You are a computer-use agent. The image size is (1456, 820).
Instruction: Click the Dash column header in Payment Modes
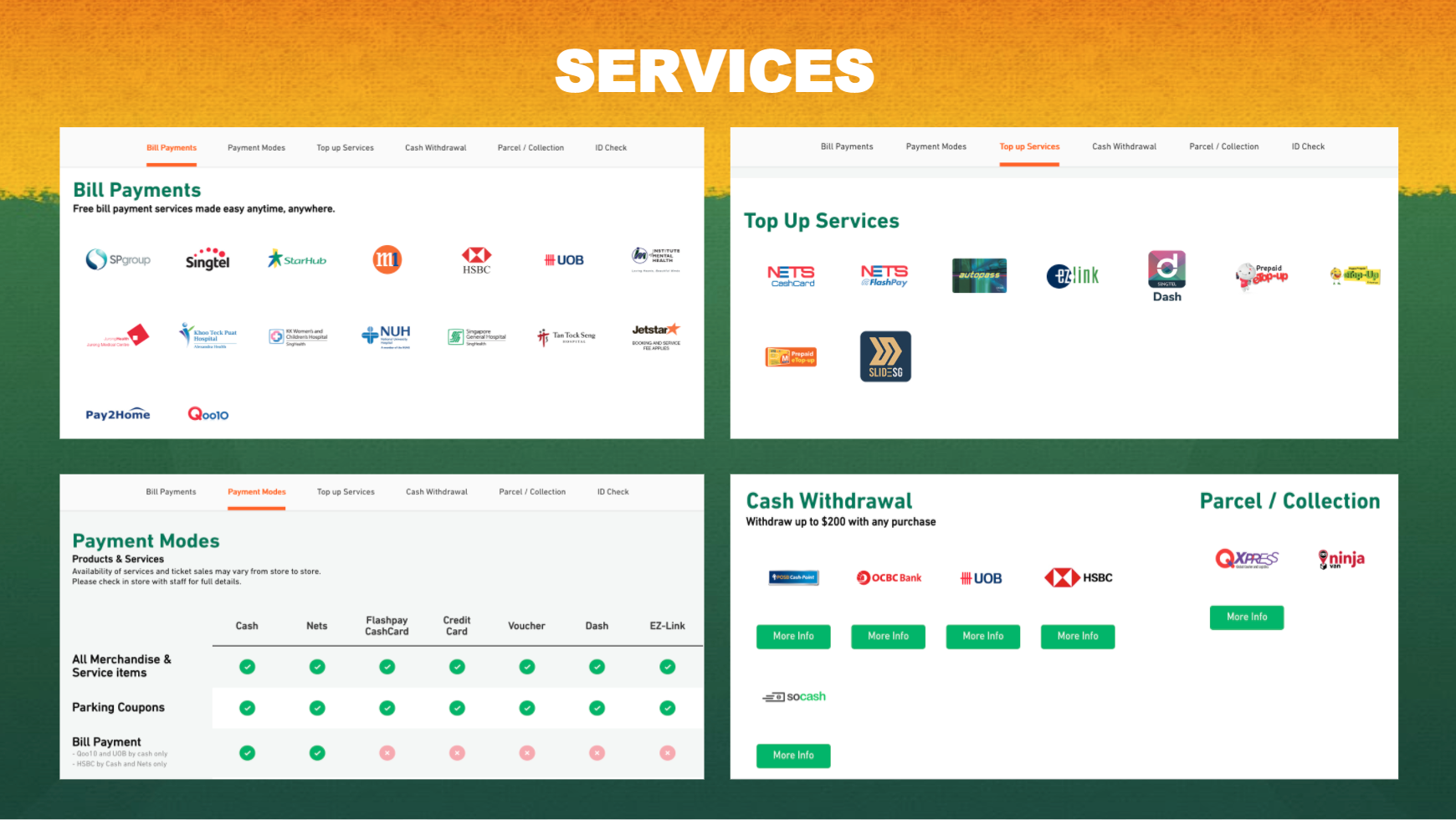(x=597, y=626)
